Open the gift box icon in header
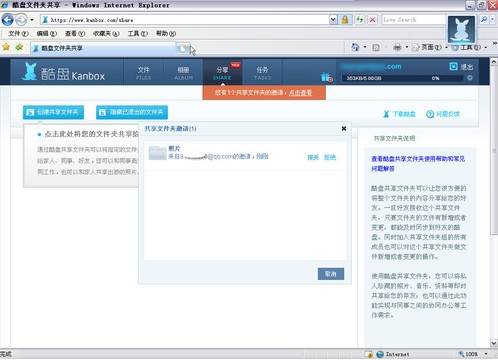The image size is (498, 360). 326,77
